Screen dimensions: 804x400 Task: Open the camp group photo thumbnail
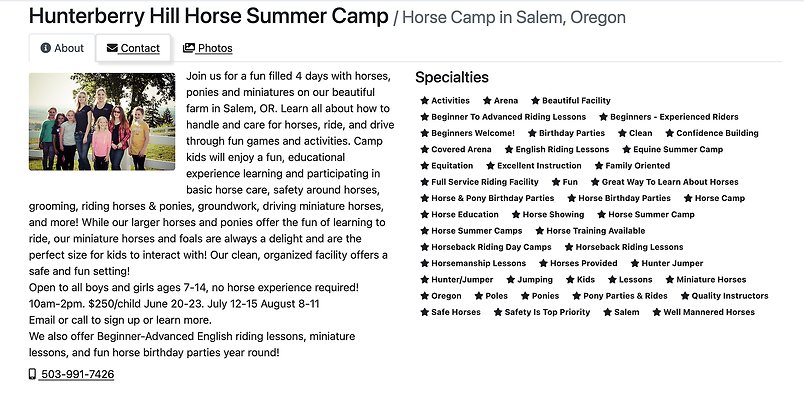point(102,121)
